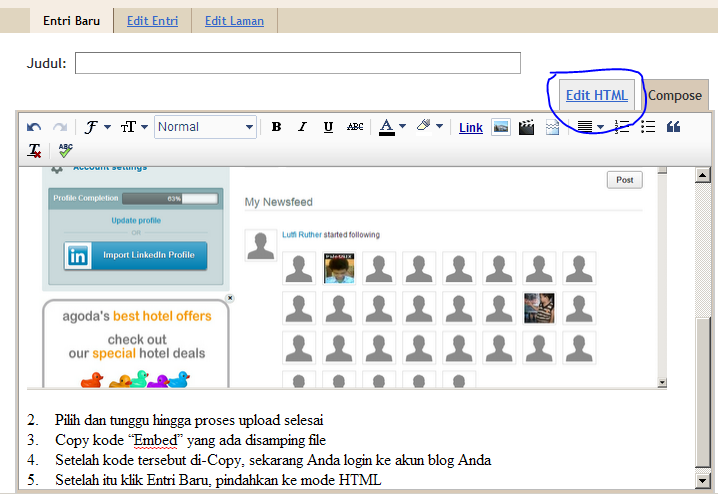Toggle italic formatting
This screenshot has height=495, width=718.
coord(302,127)
